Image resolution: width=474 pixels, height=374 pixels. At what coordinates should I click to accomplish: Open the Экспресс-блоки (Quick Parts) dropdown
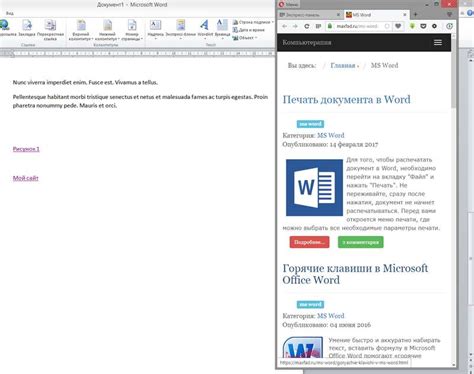180,29
